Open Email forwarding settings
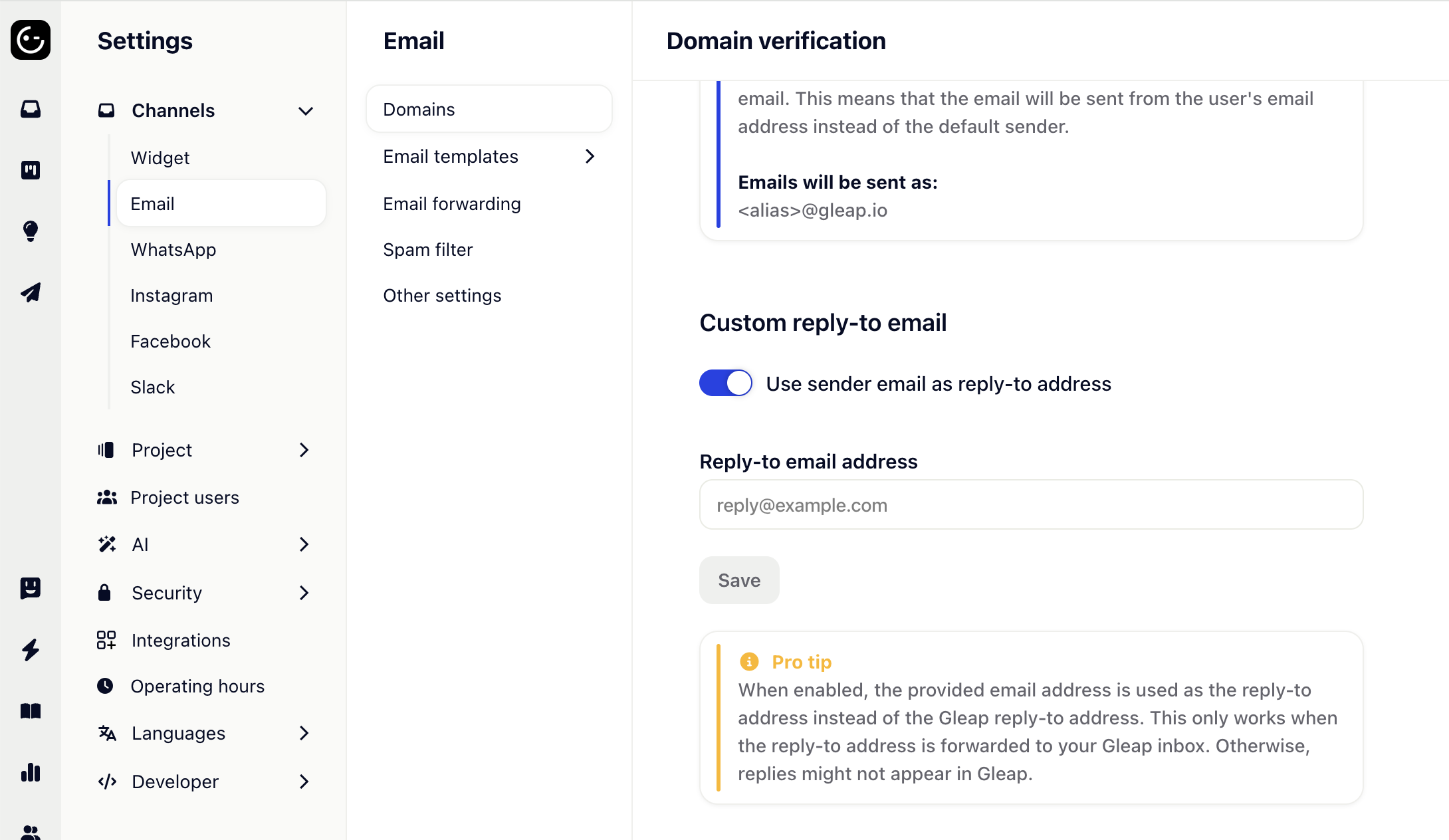 tap(452, 204)
